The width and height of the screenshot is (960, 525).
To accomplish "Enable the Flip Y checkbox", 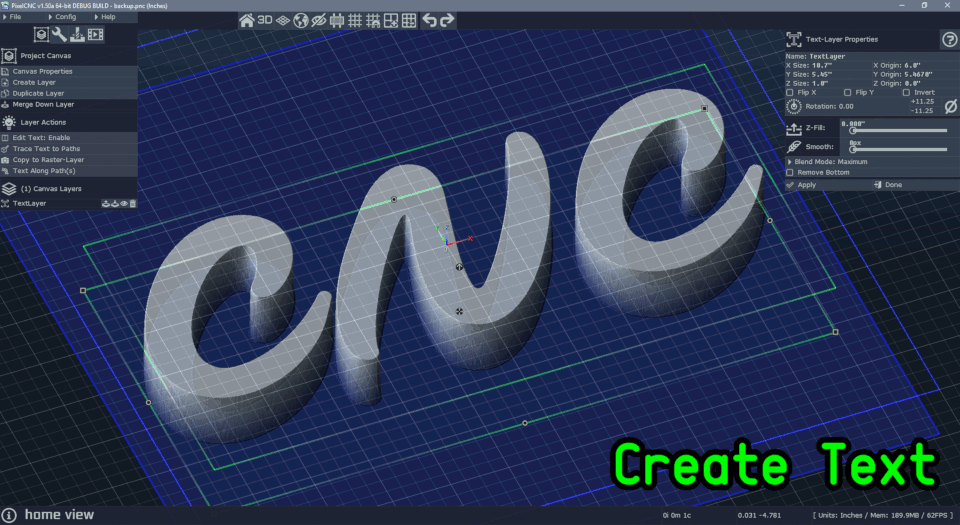I will pos(847,93).
